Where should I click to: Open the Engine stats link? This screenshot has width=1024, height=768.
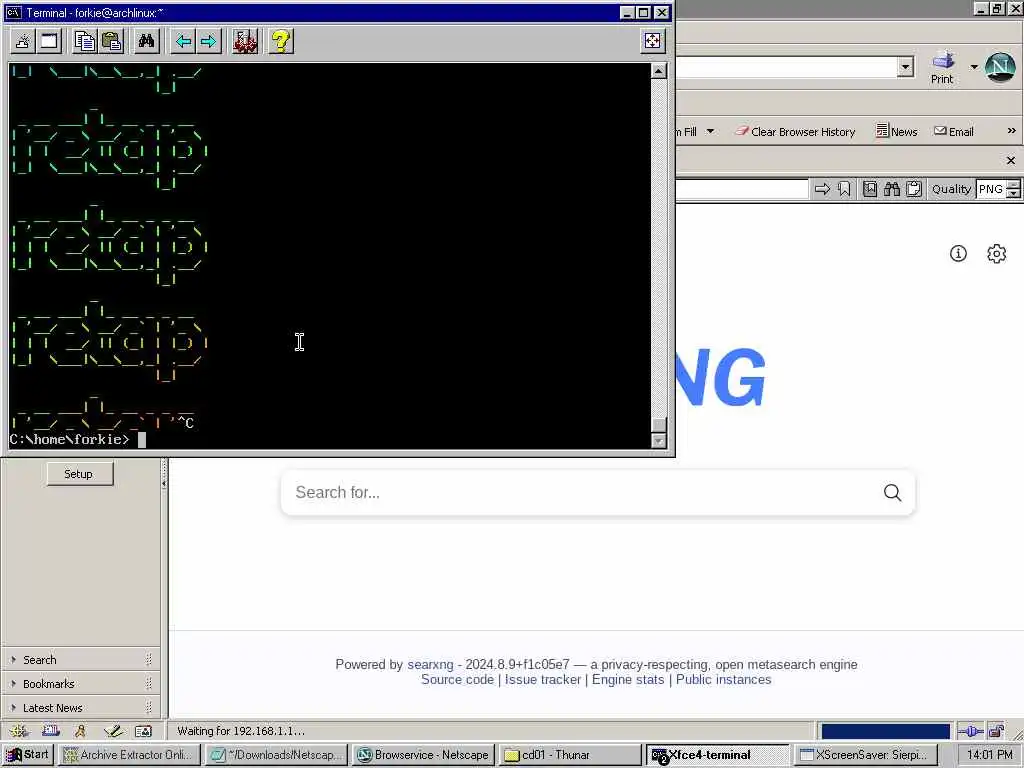coord(628,680)
